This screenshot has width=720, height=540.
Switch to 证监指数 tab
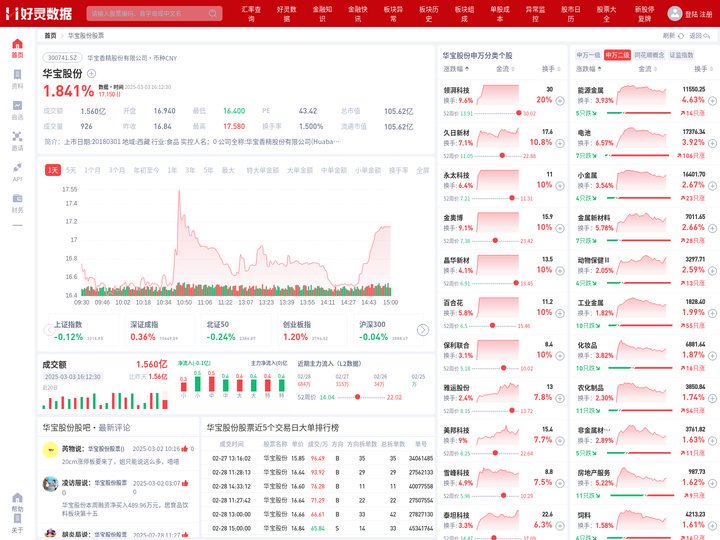tap(681, 55)
